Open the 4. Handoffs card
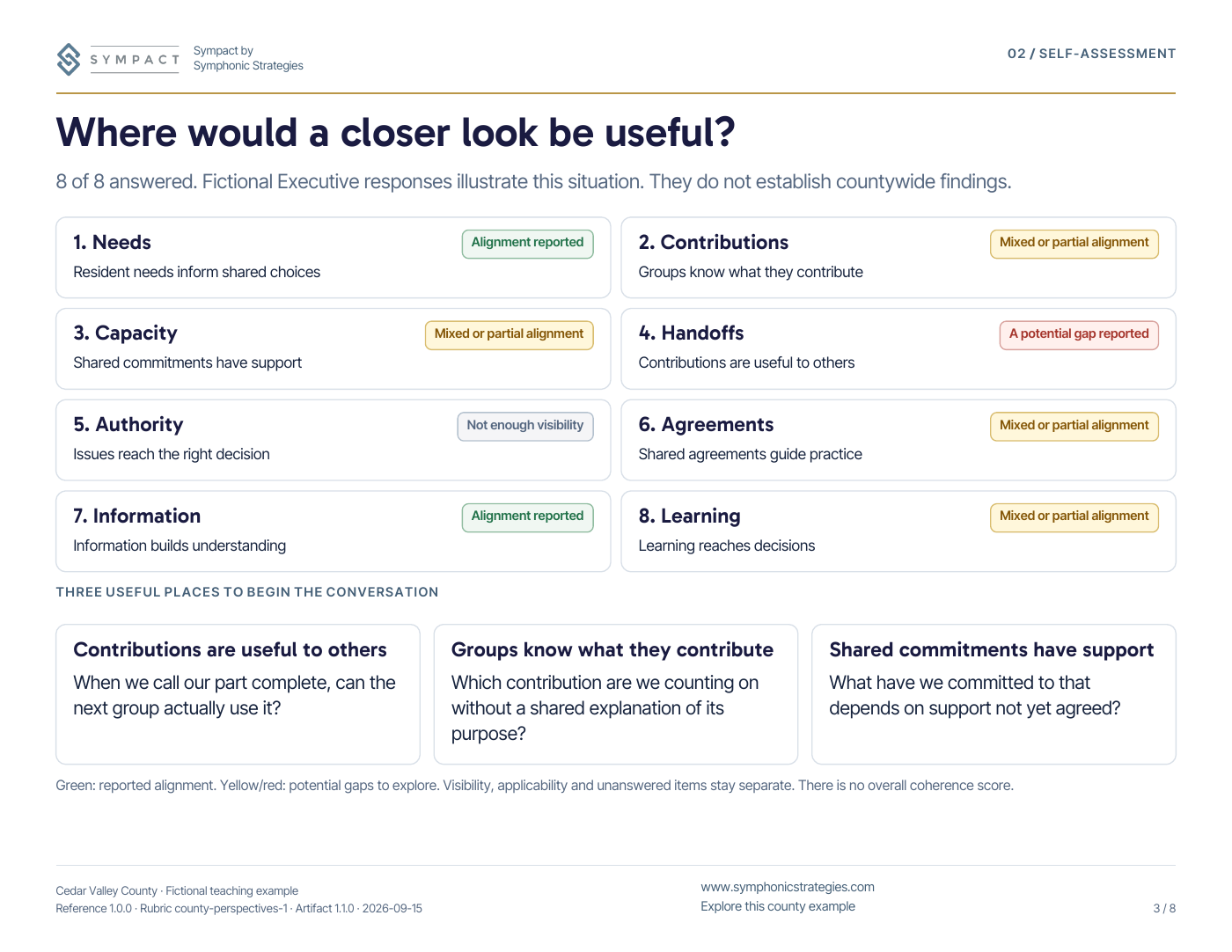 point(898,348)
